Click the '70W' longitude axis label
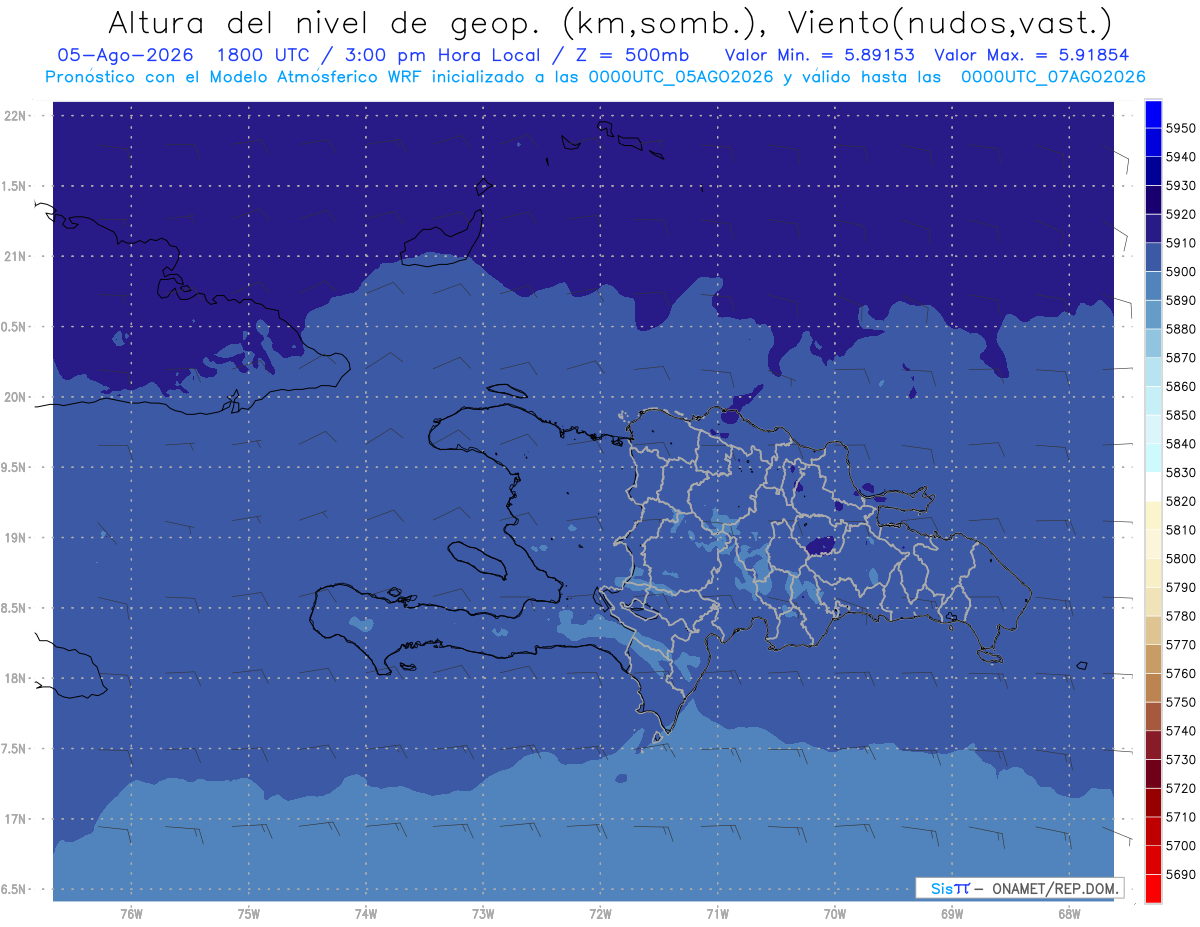 click(x=835, y=914)
